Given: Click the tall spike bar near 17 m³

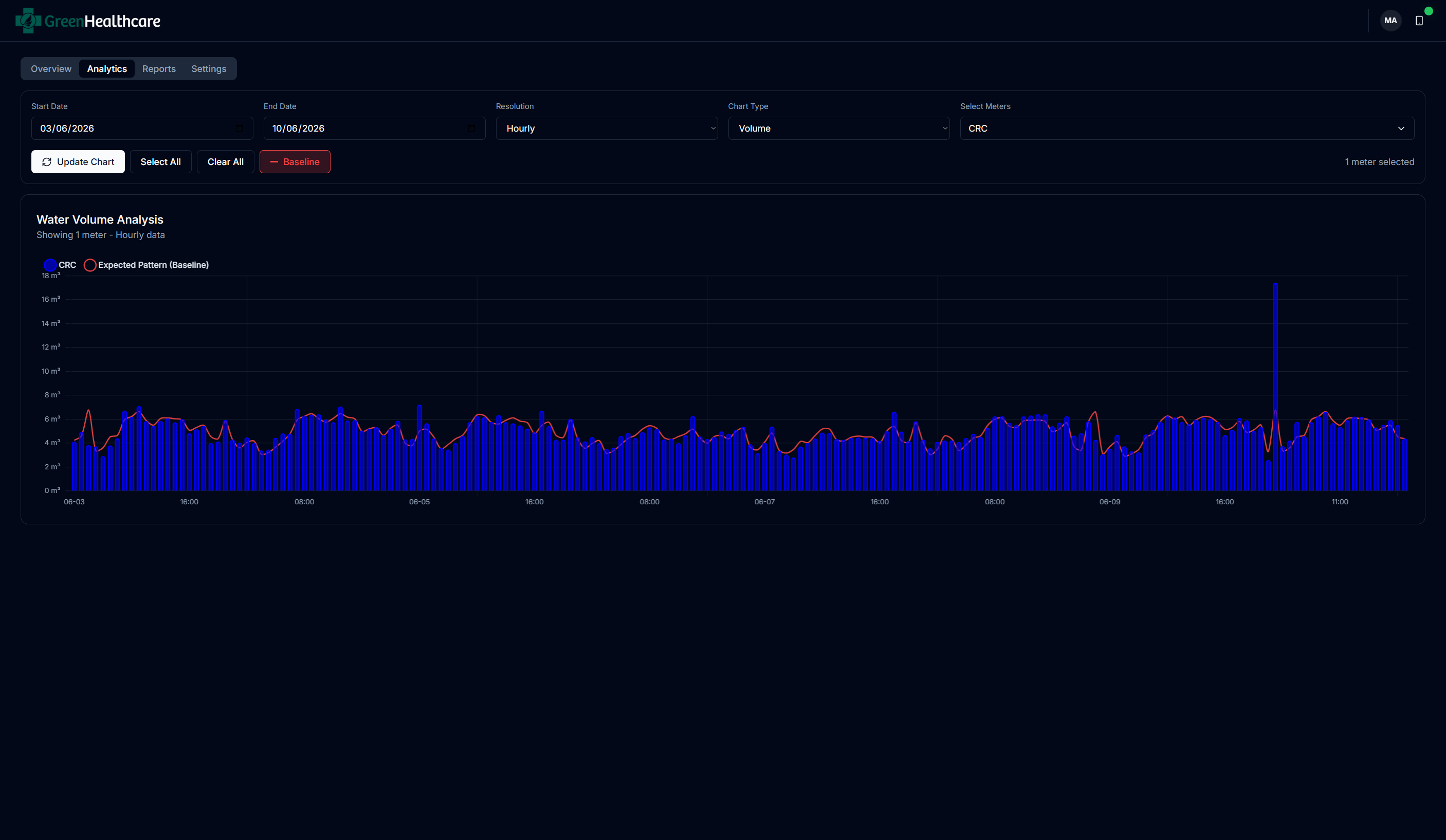Looking at the screenshot, I should [x=1274, y=386].
